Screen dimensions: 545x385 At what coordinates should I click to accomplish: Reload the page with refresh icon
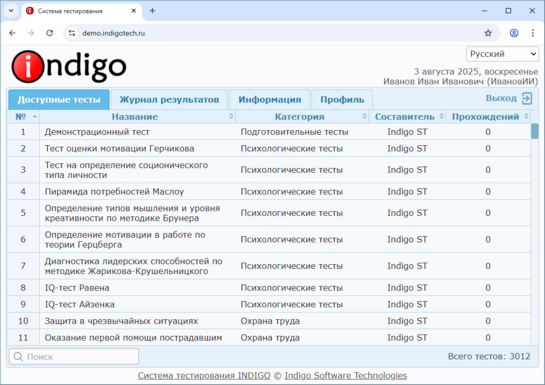[50, 33]
